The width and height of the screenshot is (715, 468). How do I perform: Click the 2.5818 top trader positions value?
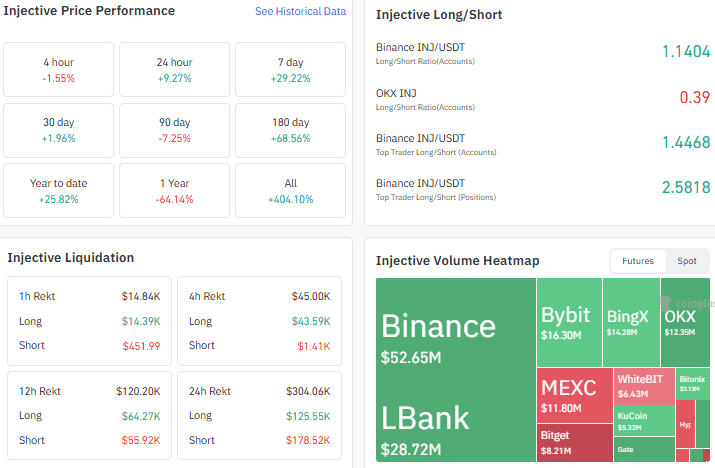[x=686, y=187]
